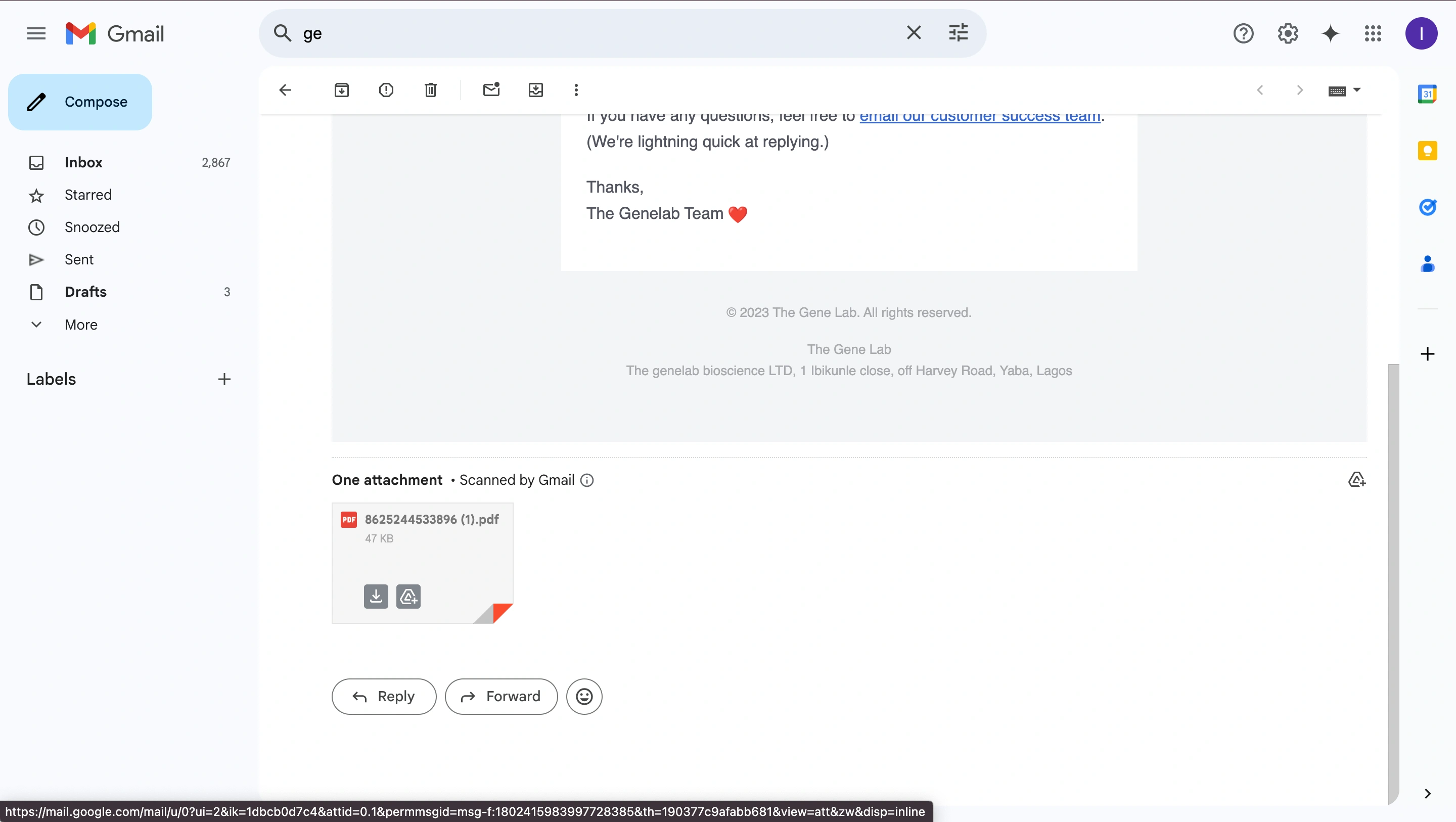The height and width of the screenshot is (822, 1456).
Task: Open Google Tasks side panel
Action: pos(1428,207)
